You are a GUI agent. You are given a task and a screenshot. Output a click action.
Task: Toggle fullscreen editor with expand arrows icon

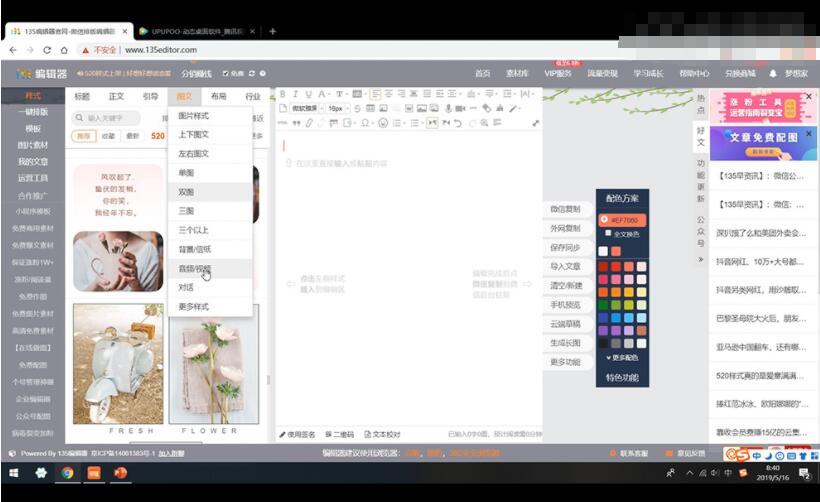[536, 123]
